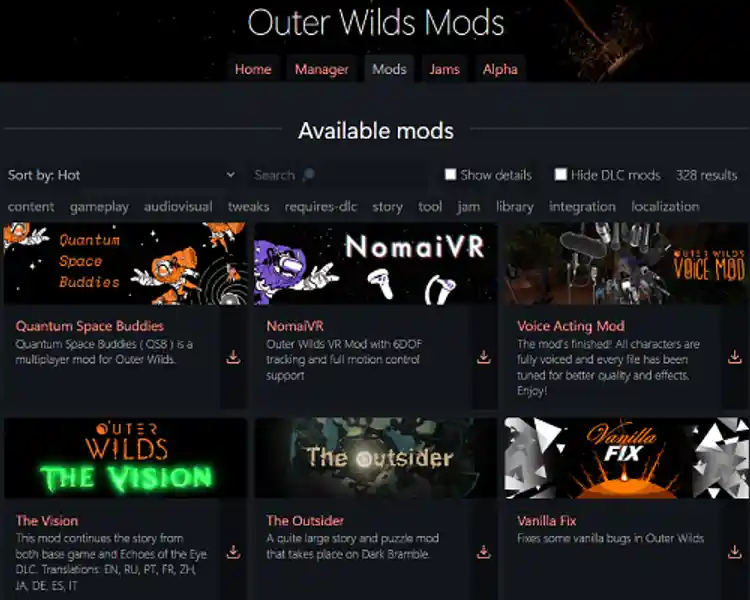Open the Jams tab
The height and width of the screenshot is (600, 750).
444,69
